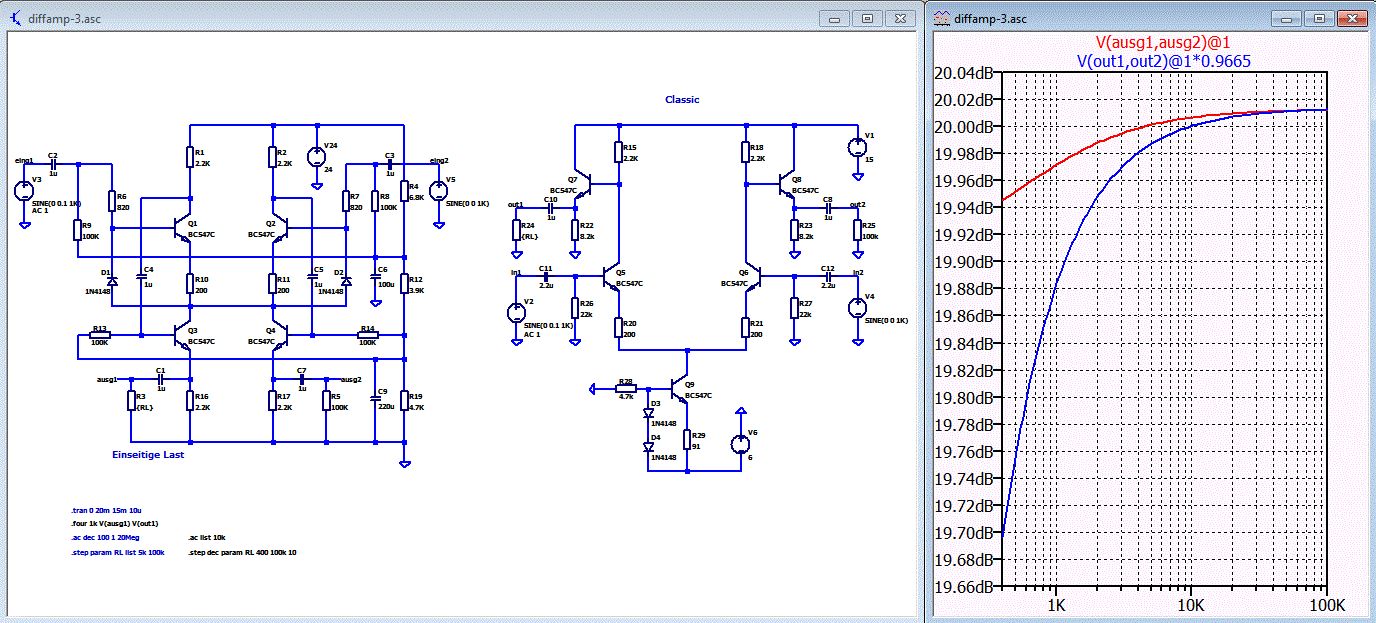This screenshot has width=1376, height=623.
Task: Minimize the waveform plot window
Action: [1286, 18]
